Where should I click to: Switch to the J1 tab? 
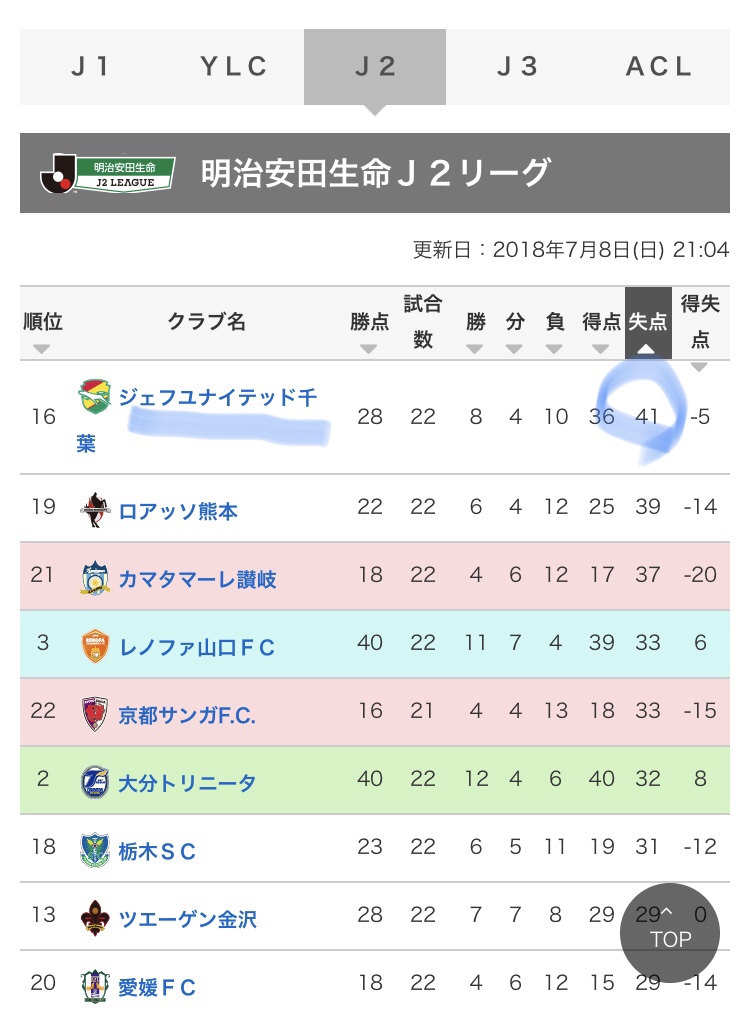click(x=91, y=67)
